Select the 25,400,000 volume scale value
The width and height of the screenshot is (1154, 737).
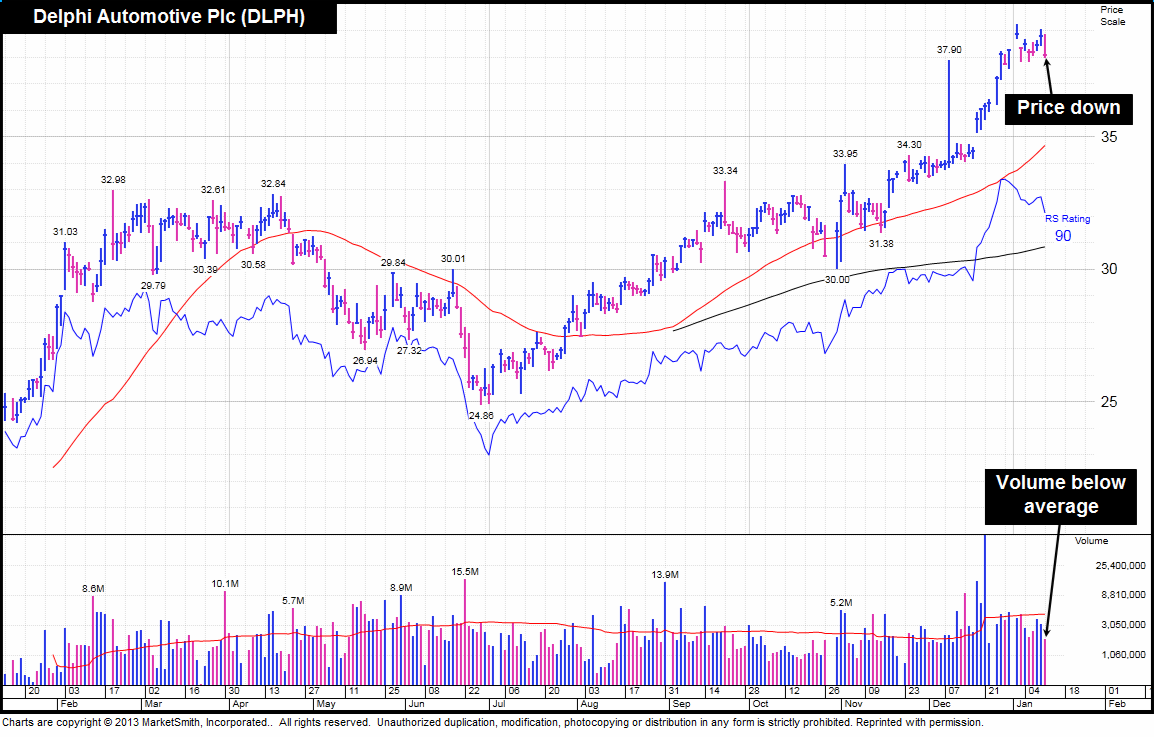click(1120, 565)
